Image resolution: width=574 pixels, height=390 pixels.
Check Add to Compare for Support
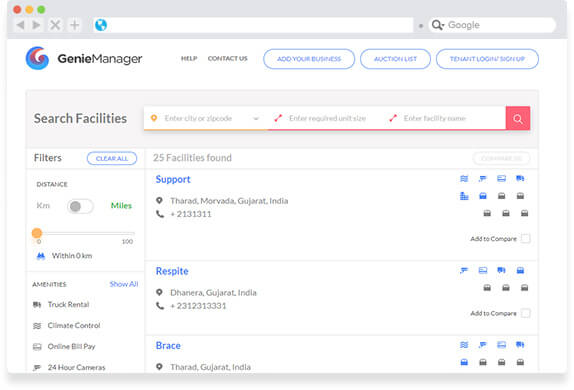525,239
